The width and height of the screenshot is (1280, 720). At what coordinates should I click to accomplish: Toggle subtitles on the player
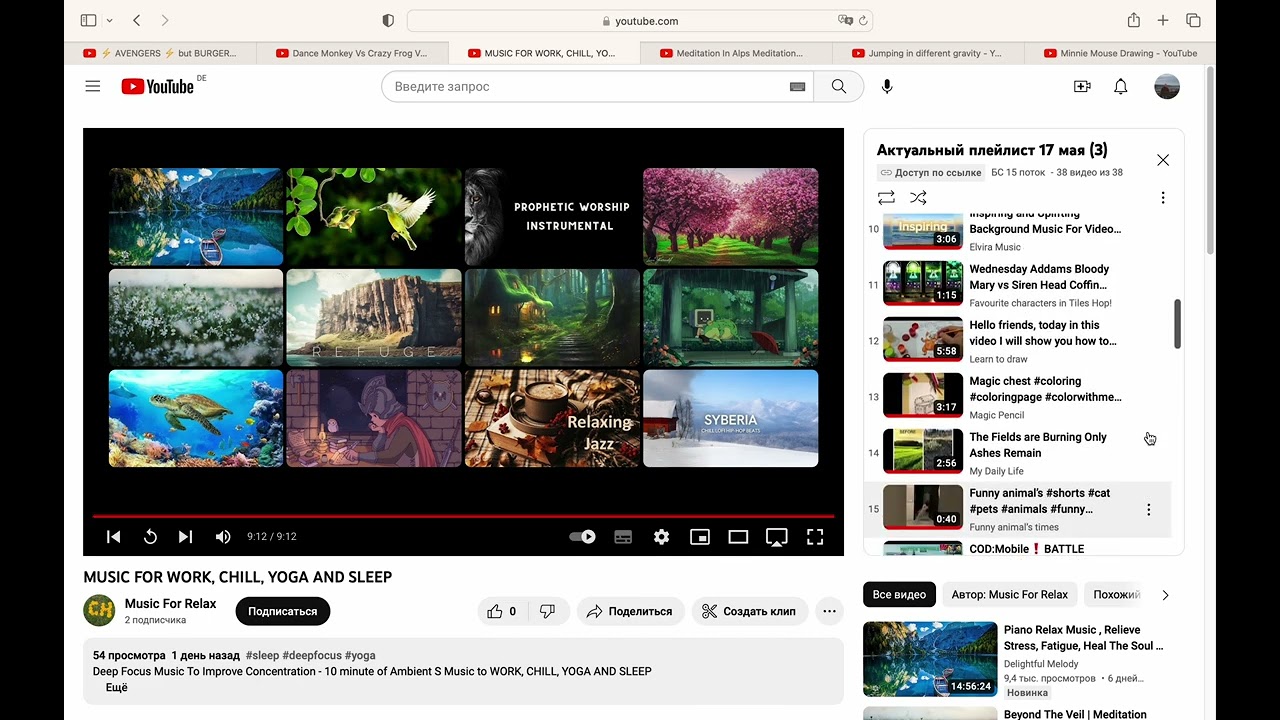coord(623,537)
